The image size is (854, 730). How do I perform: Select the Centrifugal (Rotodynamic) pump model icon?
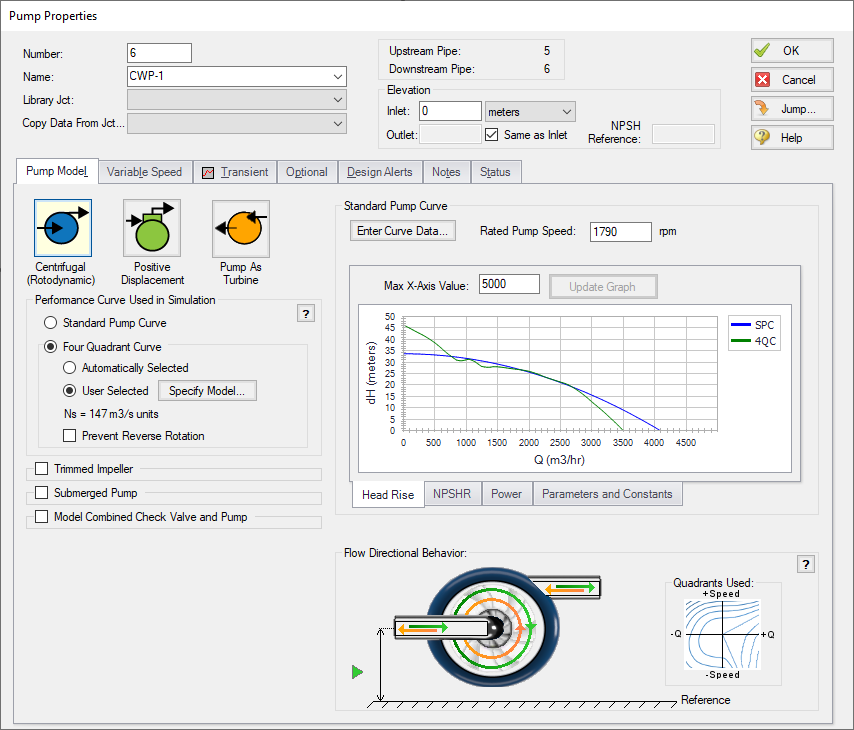[62, 228]
